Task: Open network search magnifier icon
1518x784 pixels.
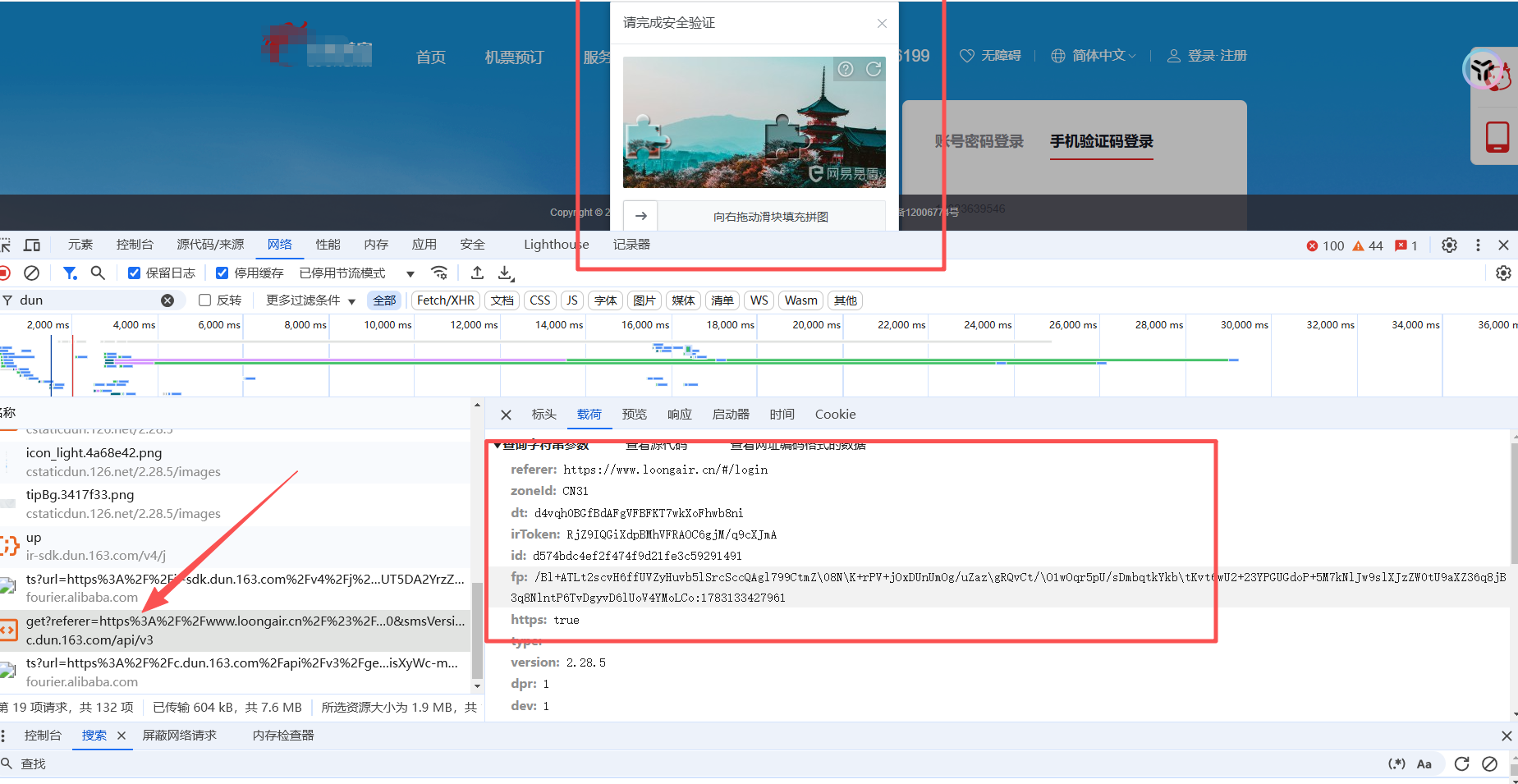Action: point(98,273)
